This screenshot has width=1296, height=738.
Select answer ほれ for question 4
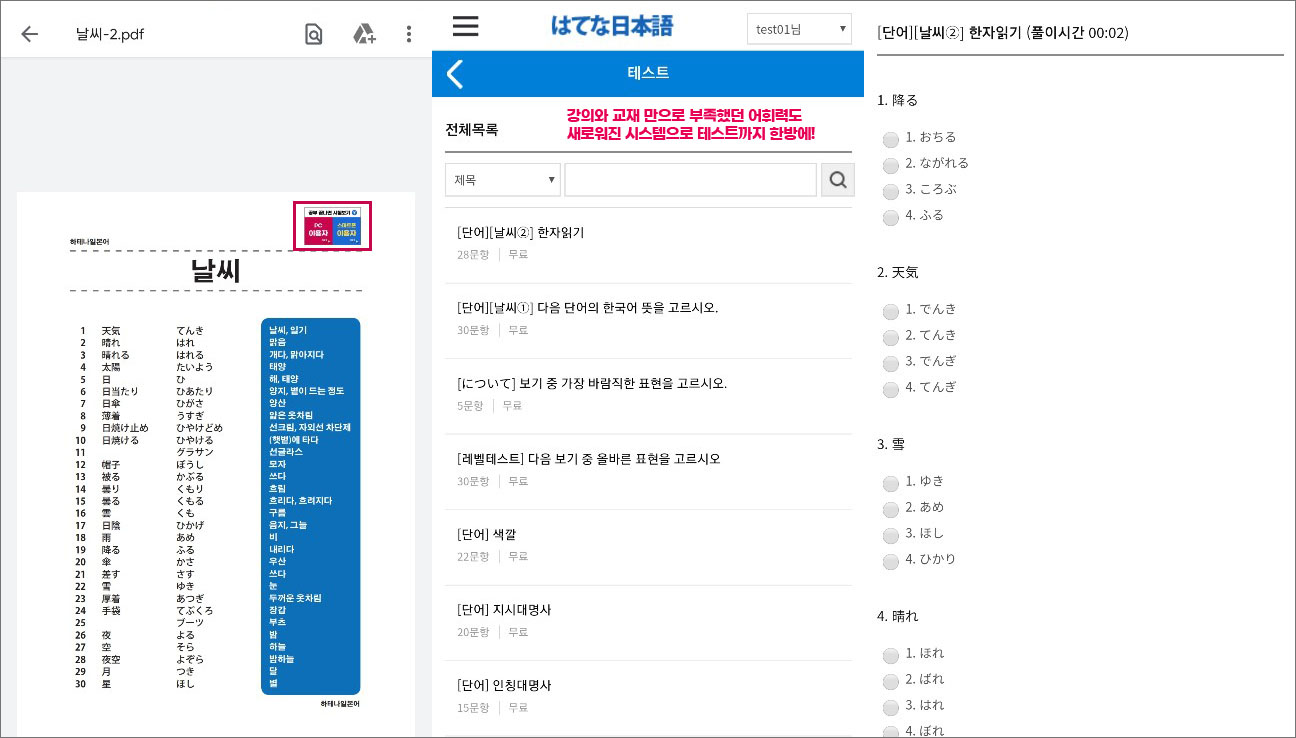pos(891,656)
